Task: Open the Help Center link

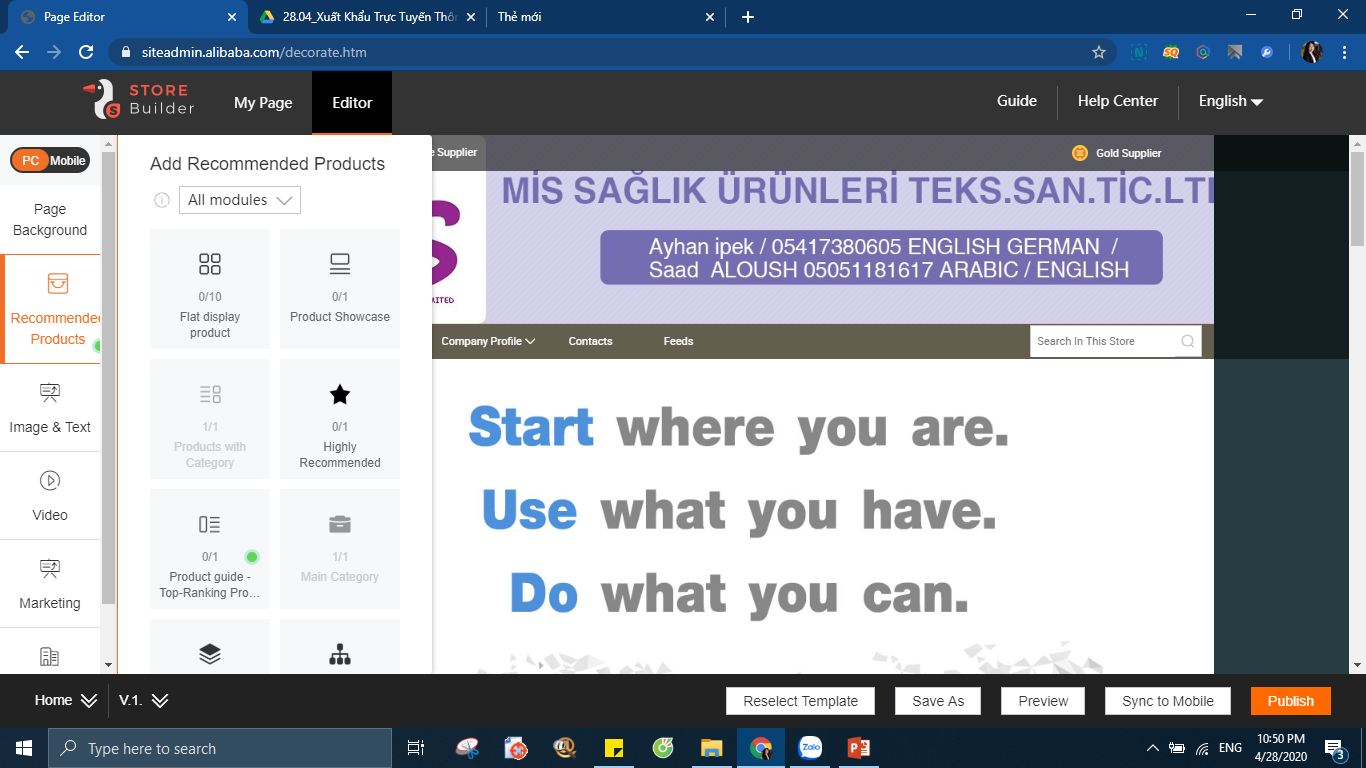Action: [1118, 101]
